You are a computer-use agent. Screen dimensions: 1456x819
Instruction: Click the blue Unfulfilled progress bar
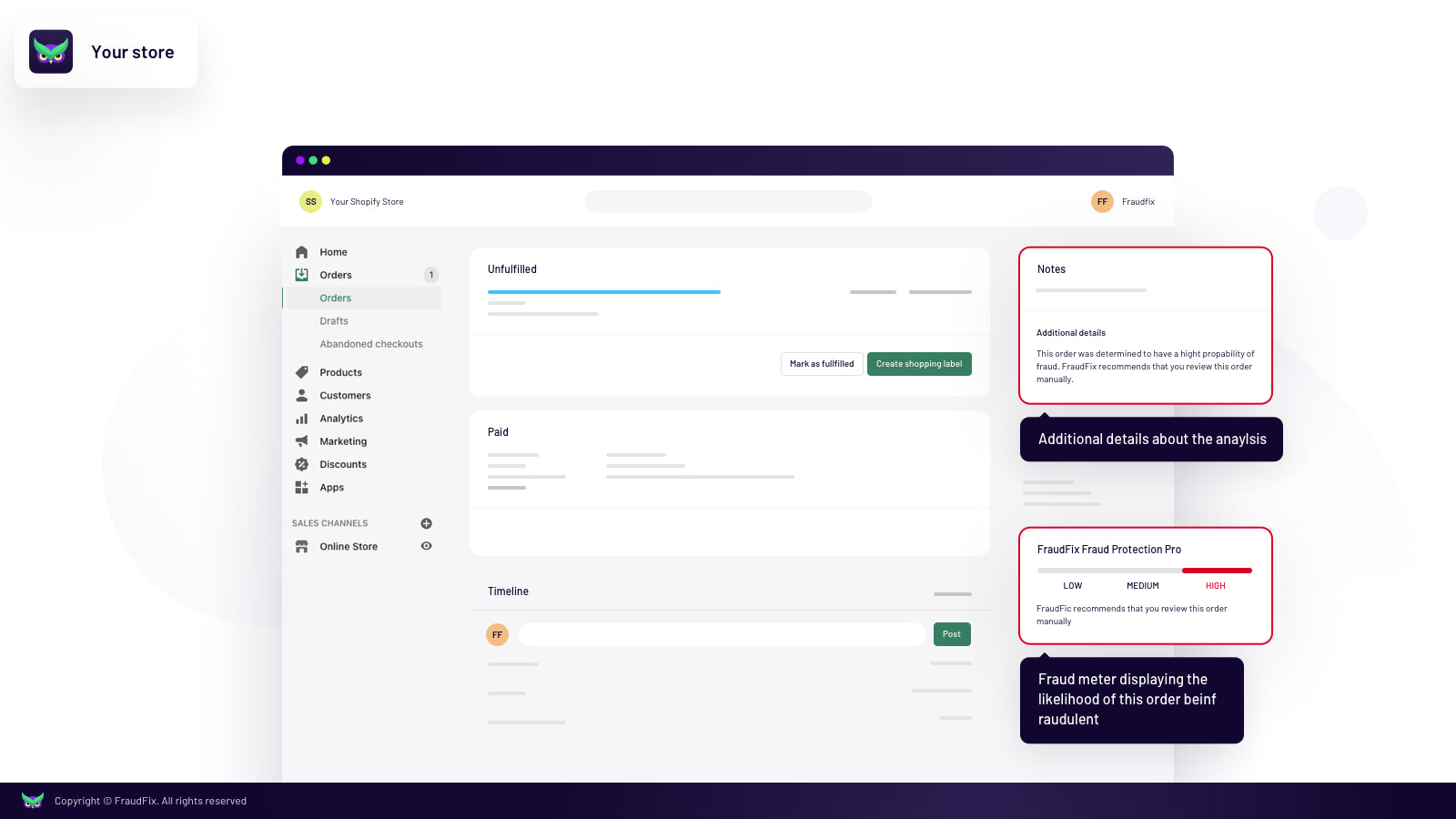(604, 292)
